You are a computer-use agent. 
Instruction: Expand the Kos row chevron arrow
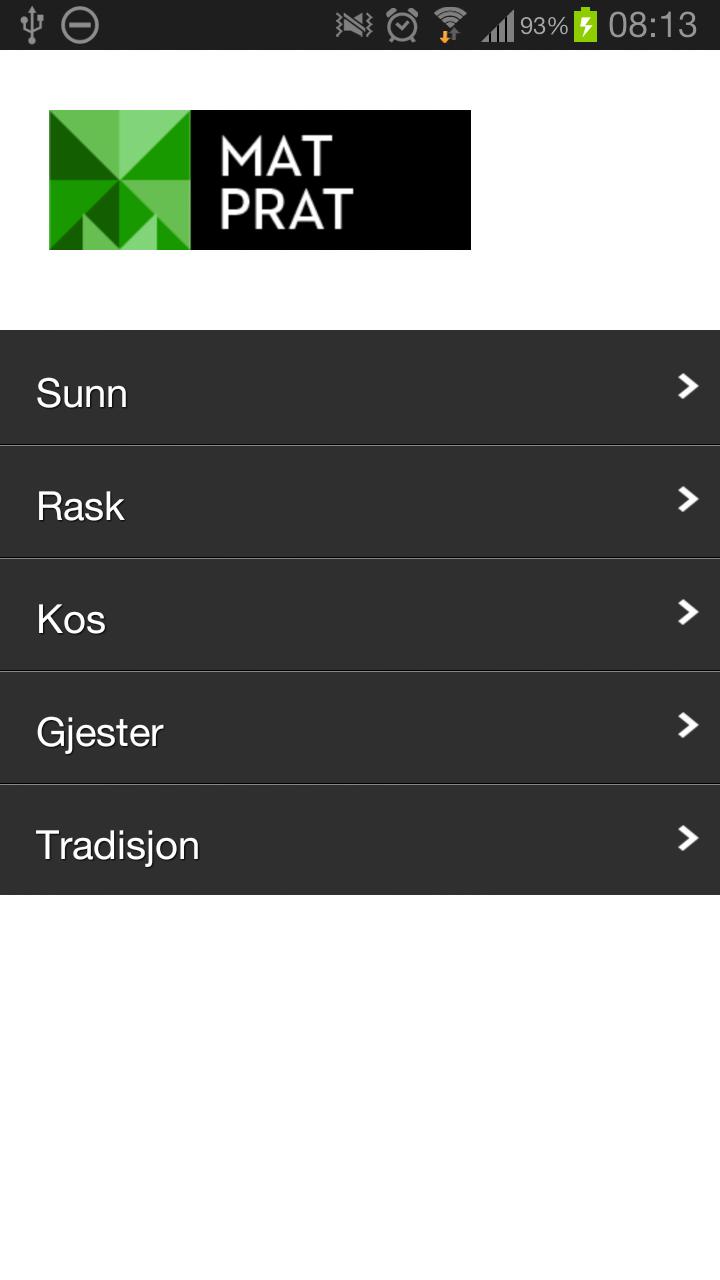(x=687, y=612)
